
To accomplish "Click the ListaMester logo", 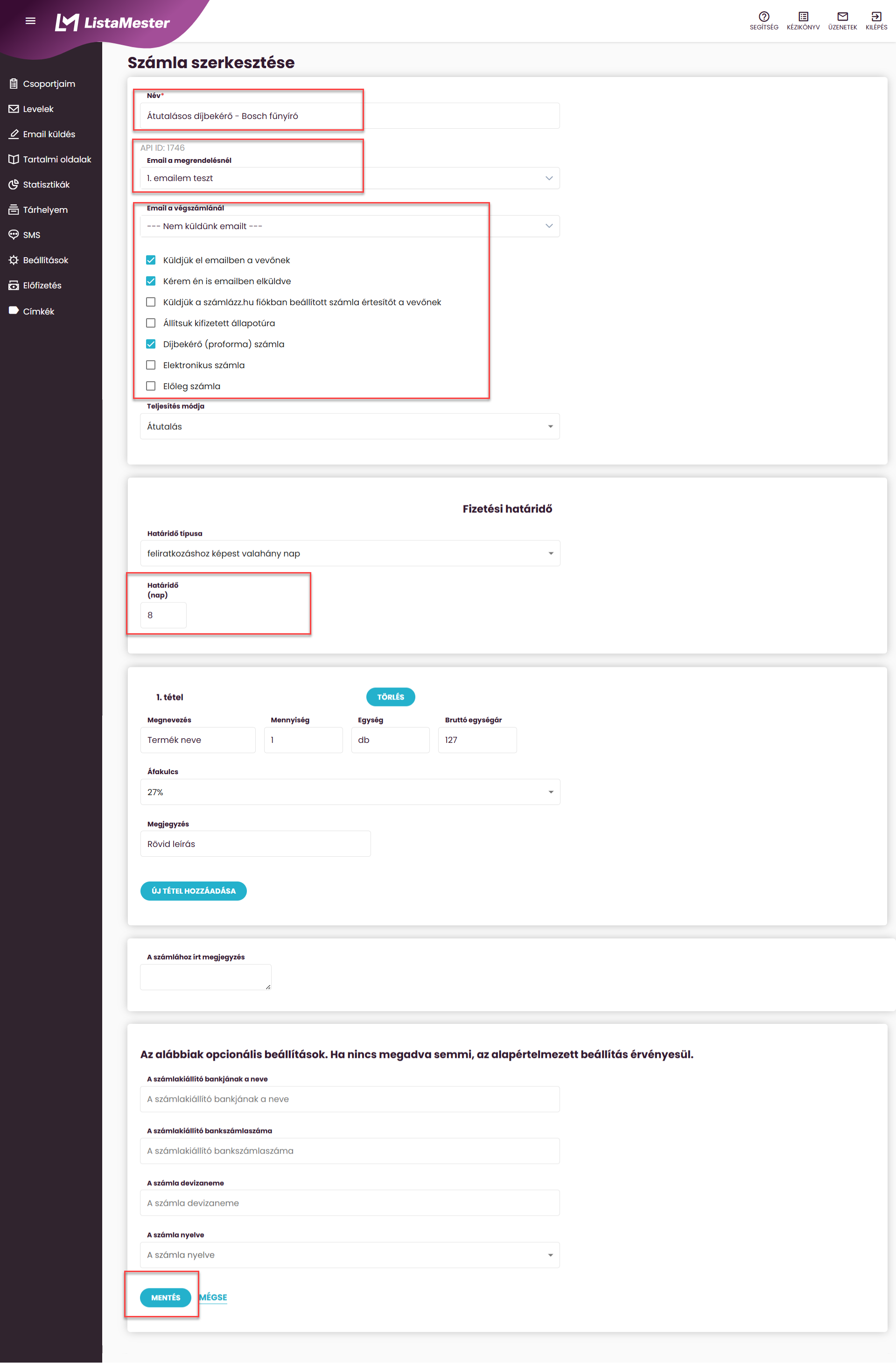I will [x=112, y=22].
